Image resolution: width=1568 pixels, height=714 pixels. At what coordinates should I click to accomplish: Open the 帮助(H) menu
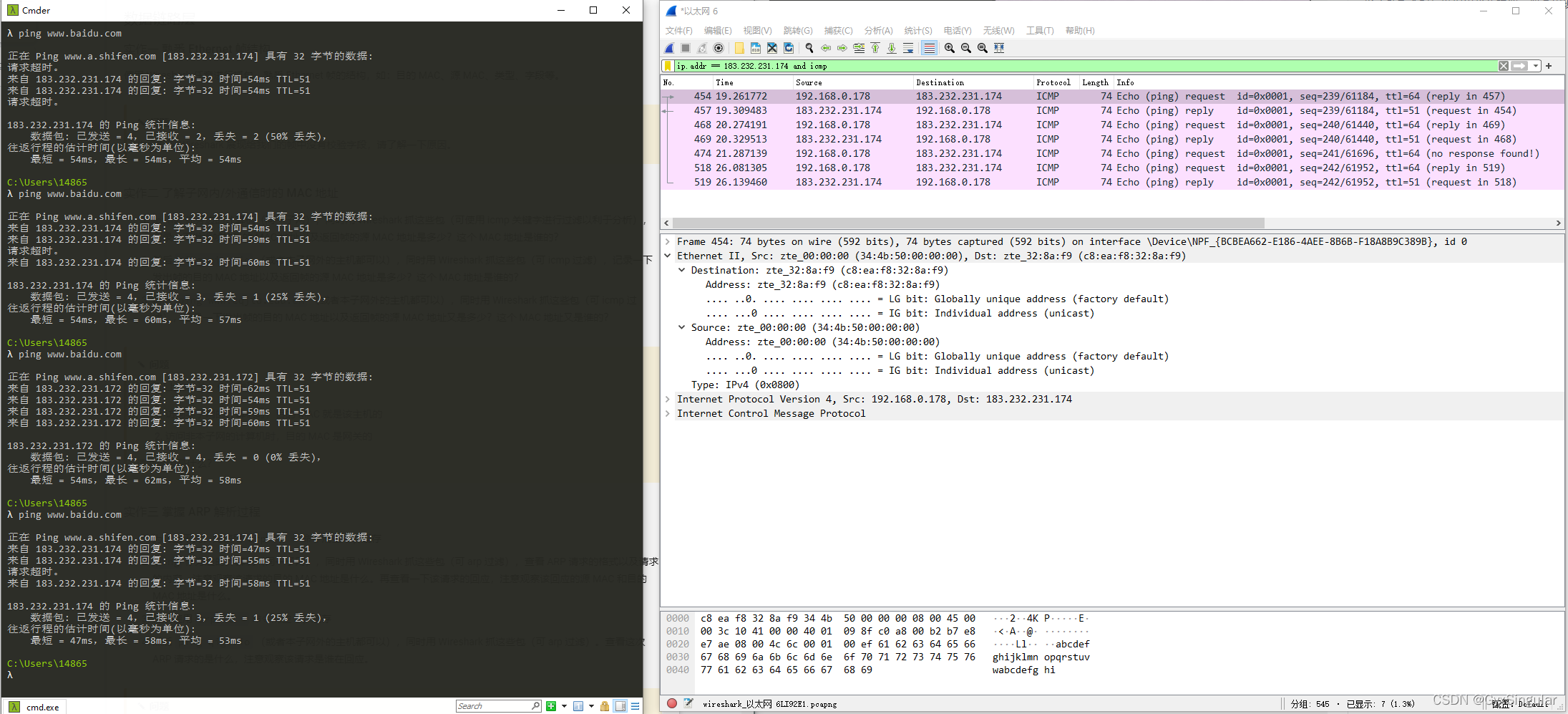tap(1080, 31)
